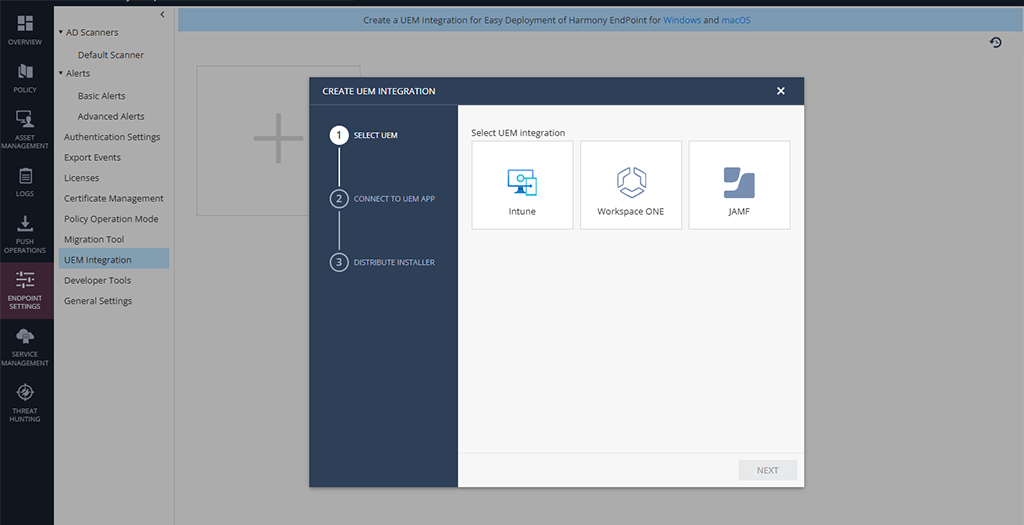Go to Asset Management icon
Image resolution: width=1024 pixels, height=525 pixels.
tap(25, 119)
